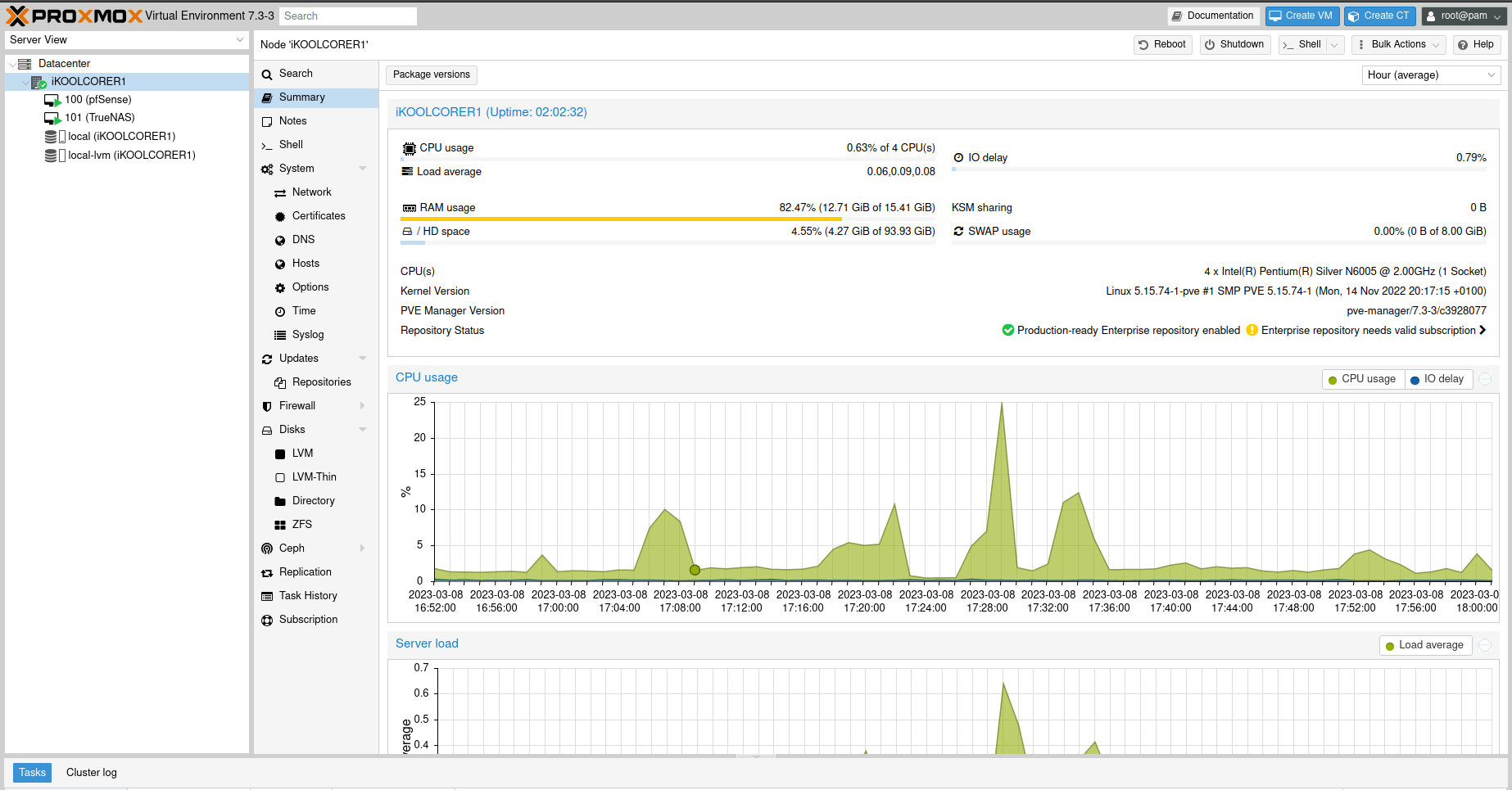This screenshot has width=1512, height=790.
Task: Collapse the System submenu arrow
Action: point(363,169)
